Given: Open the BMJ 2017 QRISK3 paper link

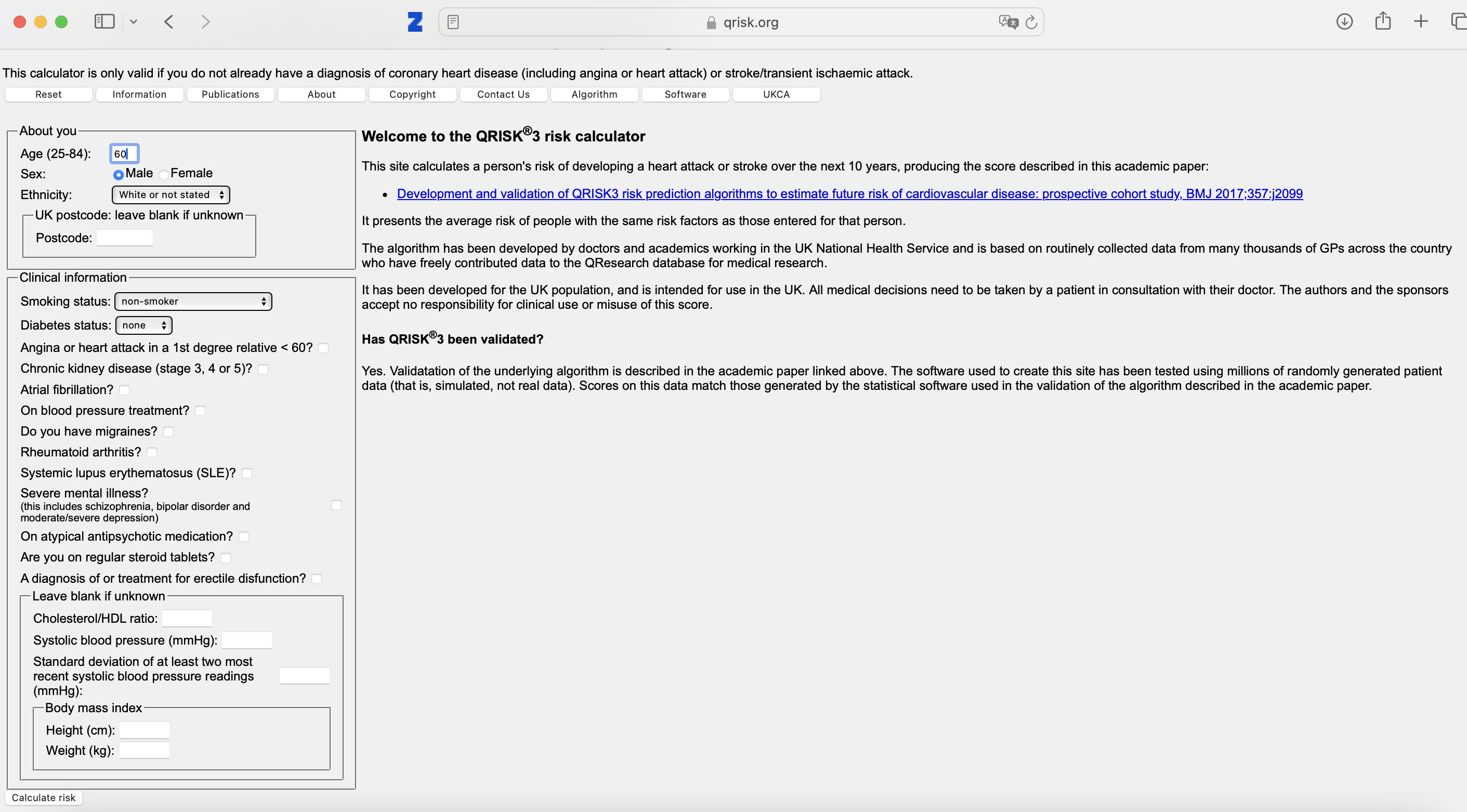Looking at the screenshot, I should click(849, 193).
